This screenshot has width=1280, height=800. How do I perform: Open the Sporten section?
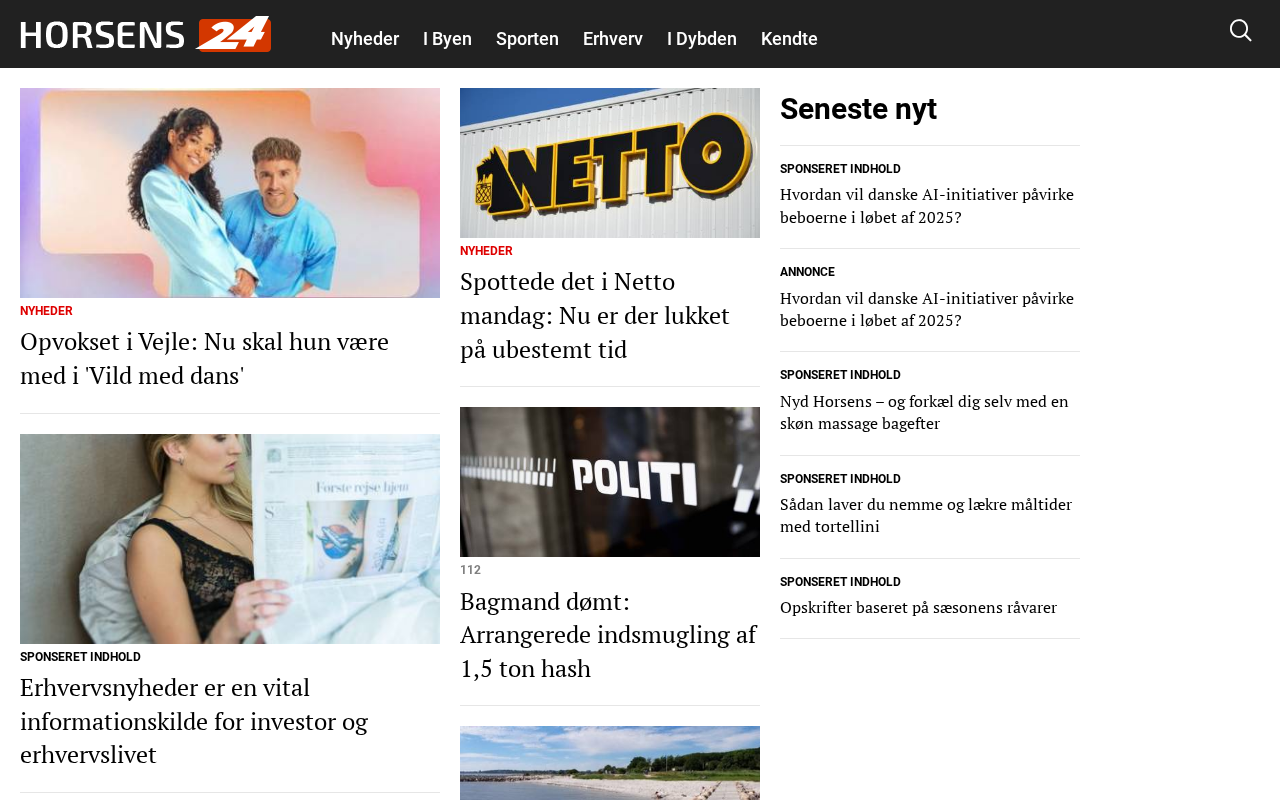(x=527, y=39)
